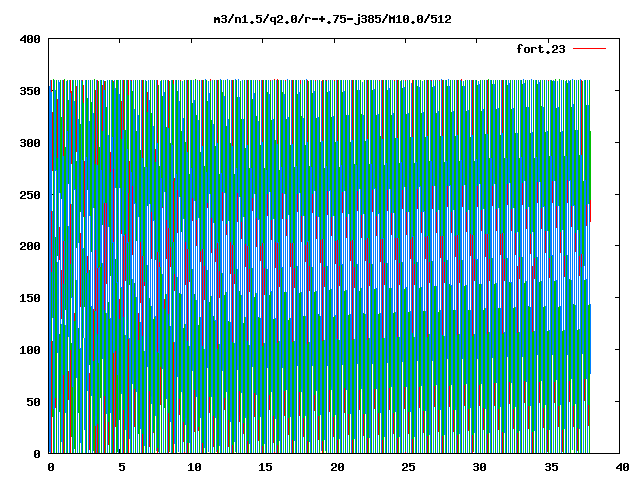The height and width of the screenshot is (480, 640).
Task: Click the x-axis label 25
Action: 409,467
